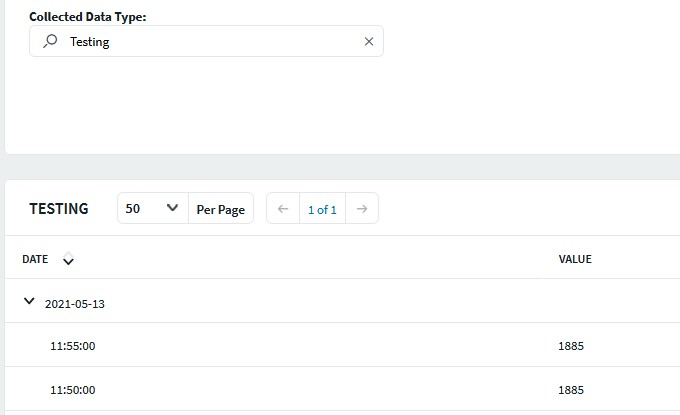Click value 1885 in the 11:55:00 row
680x415 pixels.
(x=571, y=346)
